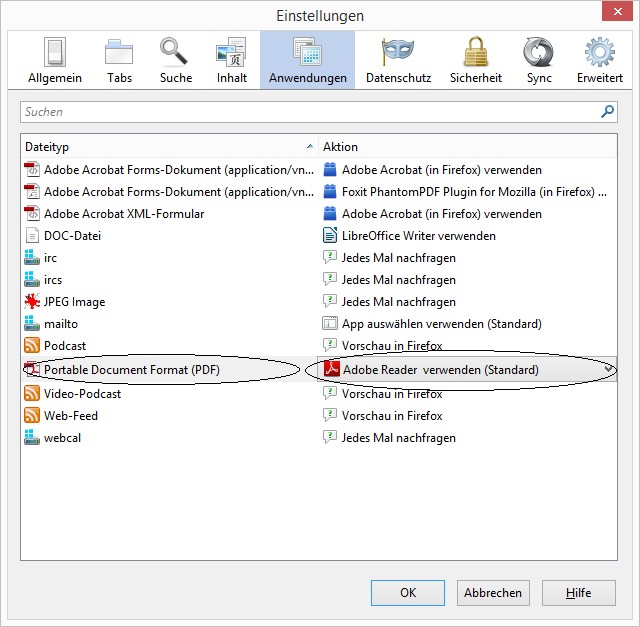Confirm settings with the OK button

[408, 593]
